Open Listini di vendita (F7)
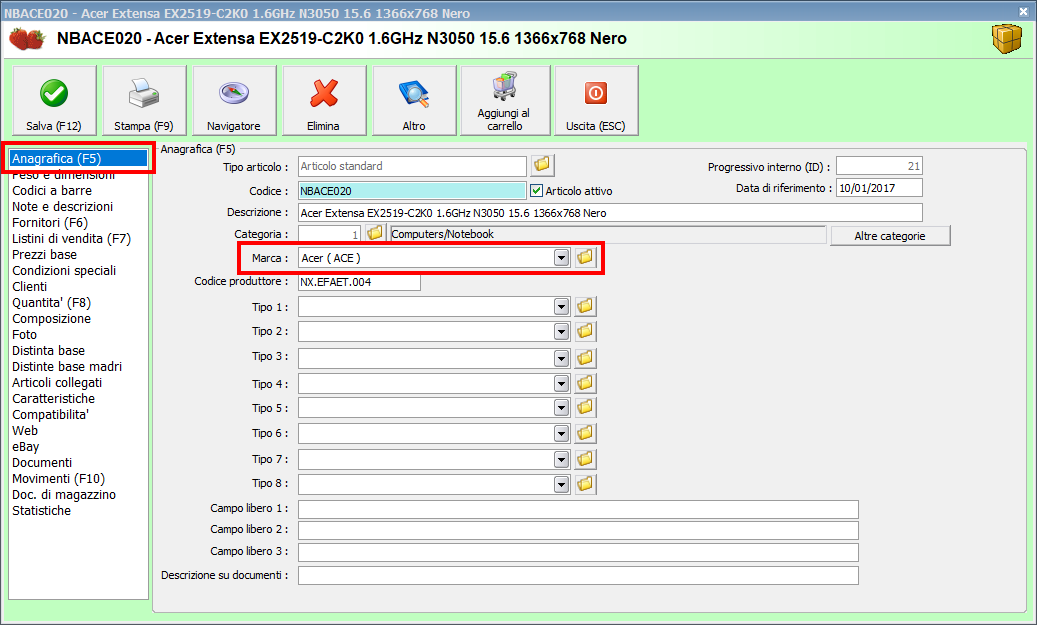This screenshot has height=625, width=1037. (71, 238)
